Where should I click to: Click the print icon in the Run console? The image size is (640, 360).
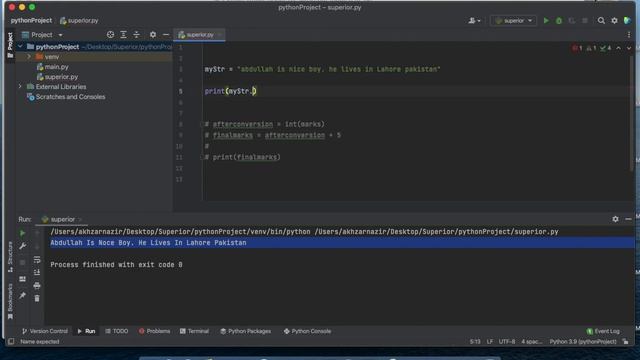click(37, 285)
